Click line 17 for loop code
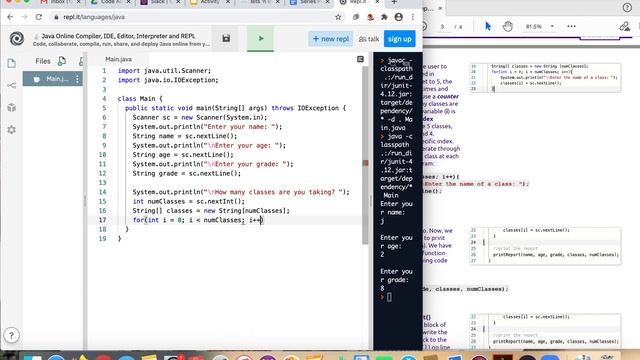This screenshot has height=360, width=640. (198, 220)
